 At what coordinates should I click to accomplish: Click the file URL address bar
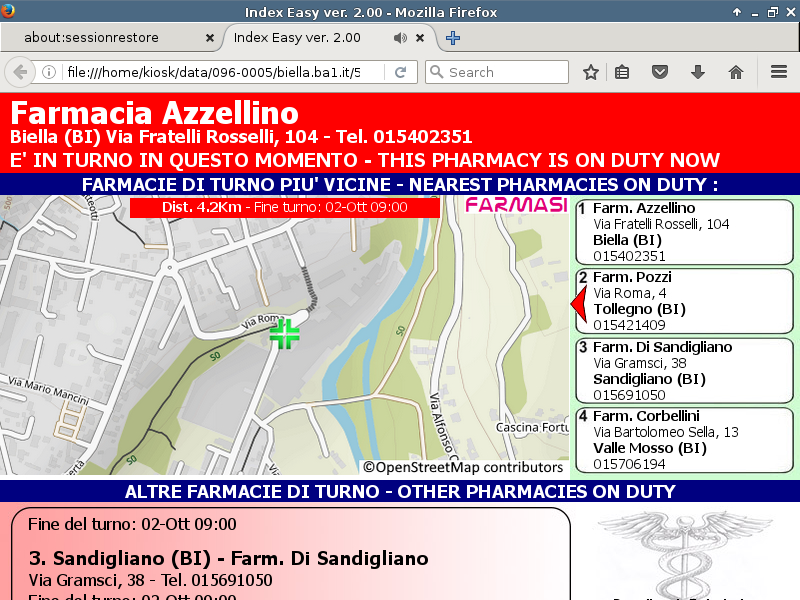(x=220, y=72)
